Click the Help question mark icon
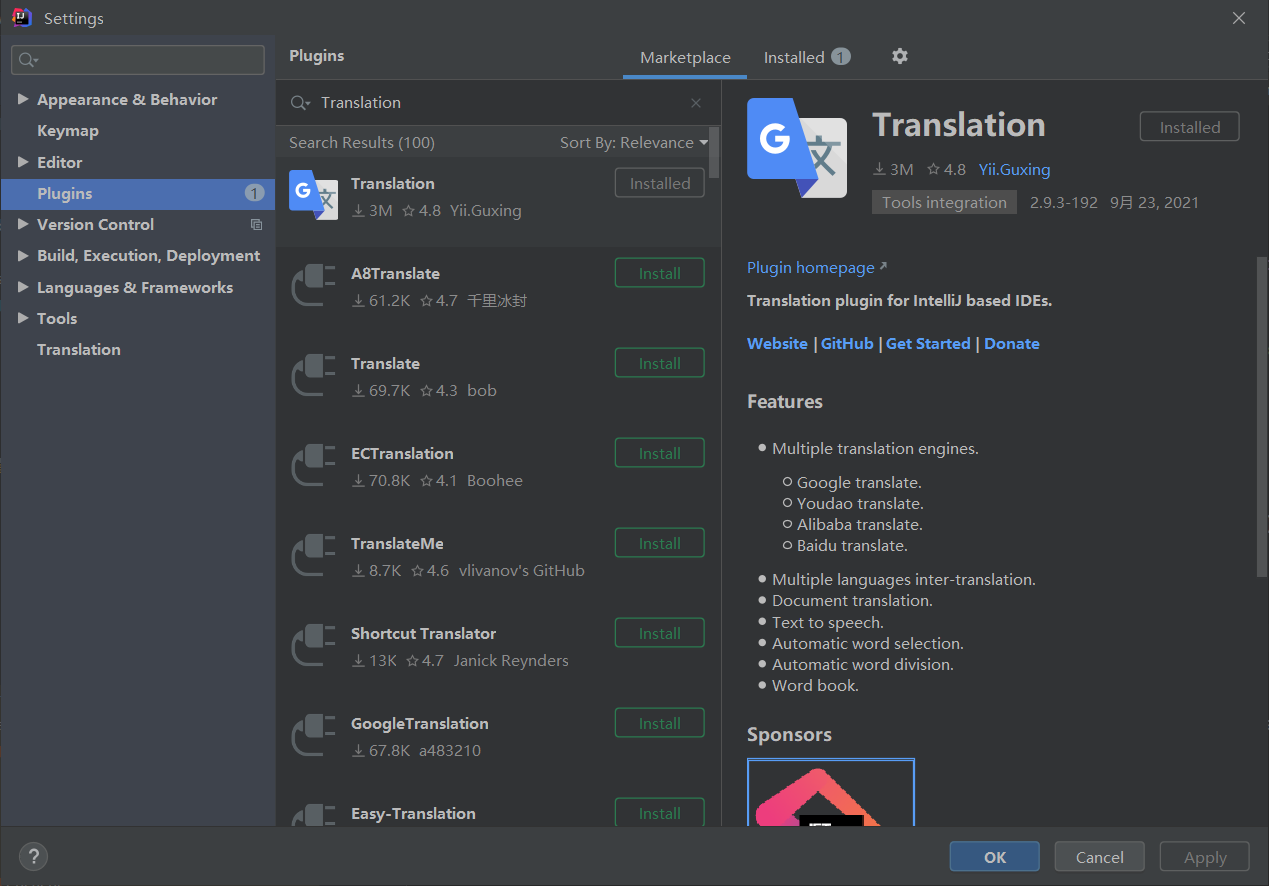 [x=33, y=856]
